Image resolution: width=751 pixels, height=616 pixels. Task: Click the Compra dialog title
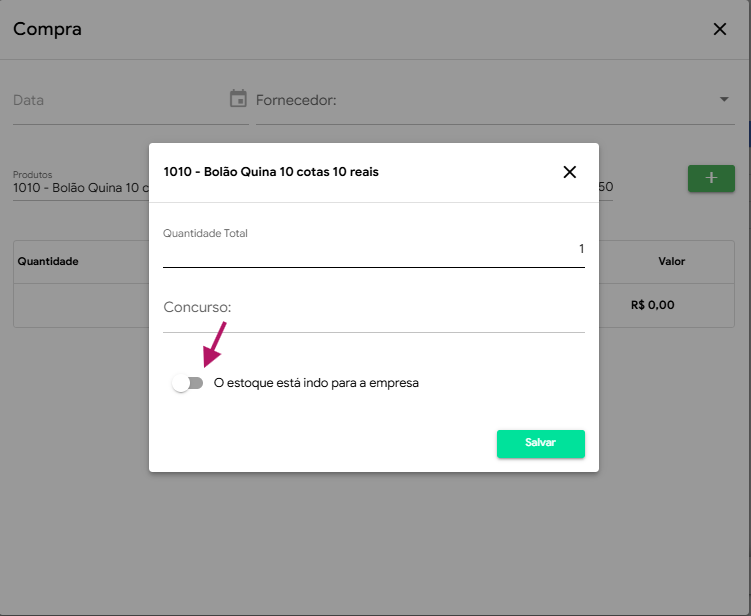click(47, 29)
